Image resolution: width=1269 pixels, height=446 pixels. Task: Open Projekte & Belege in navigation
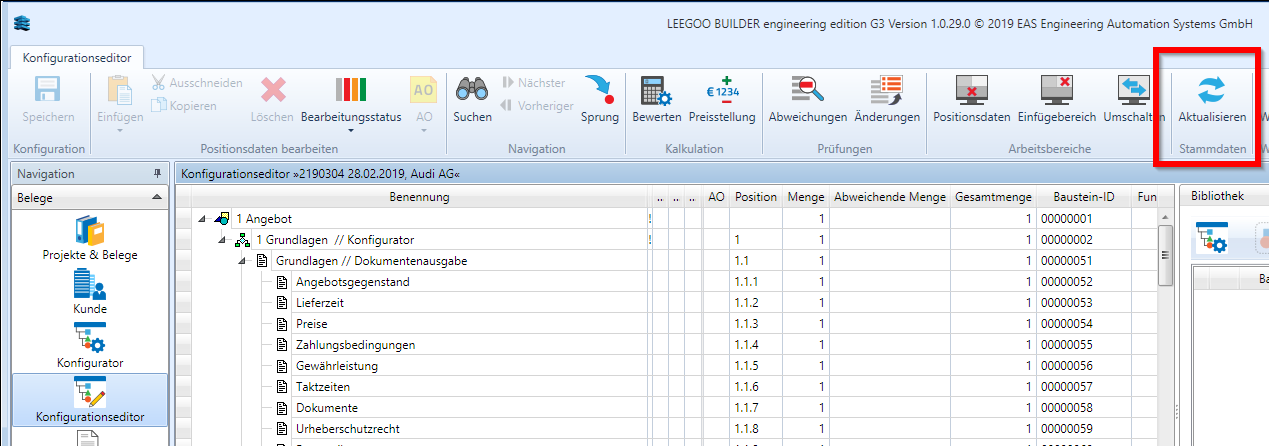coord(90,237)
